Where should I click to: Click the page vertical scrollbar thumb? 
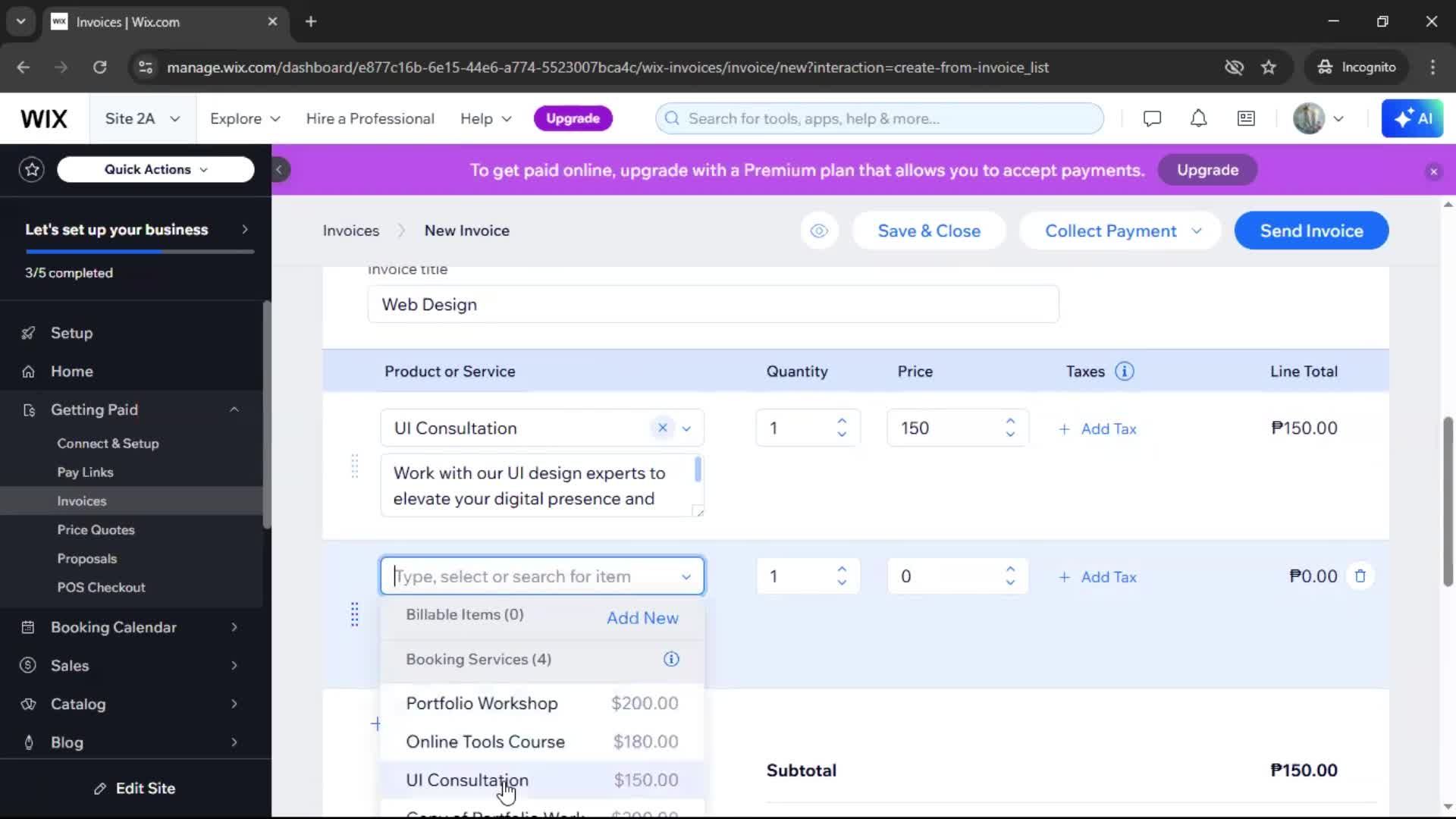click(1448, 500)
